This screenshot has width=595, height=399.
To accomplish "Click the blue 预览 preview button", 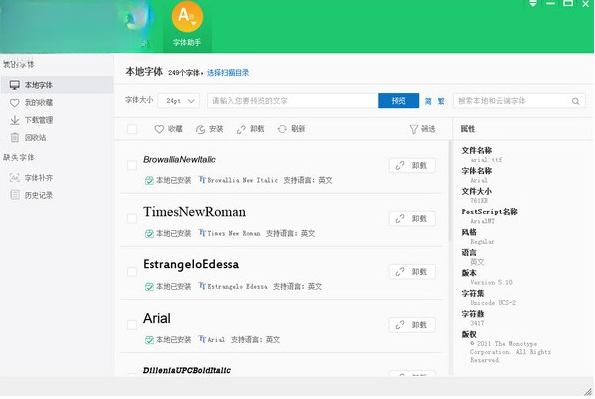I will [398, 101].
